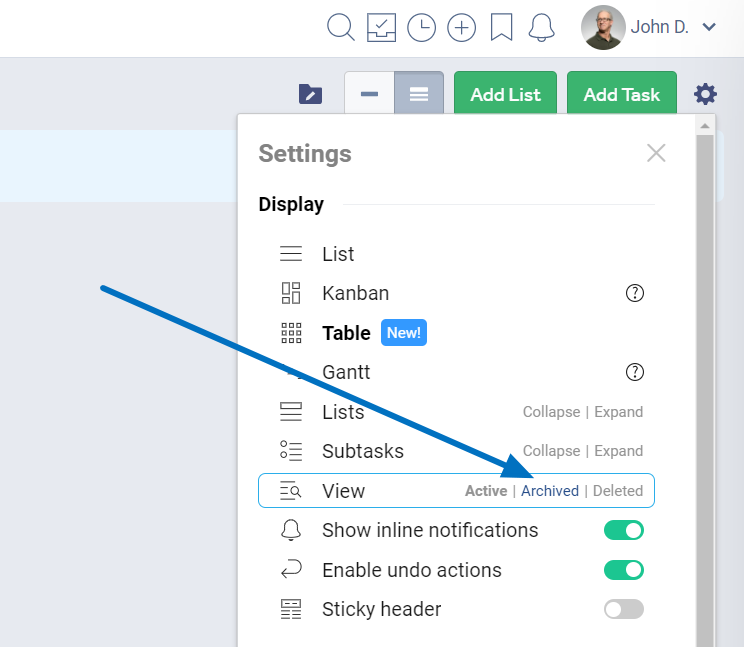This screenshot has height=647, width=744.
Task: Collapse all Lists
Action: pos(551,412)
